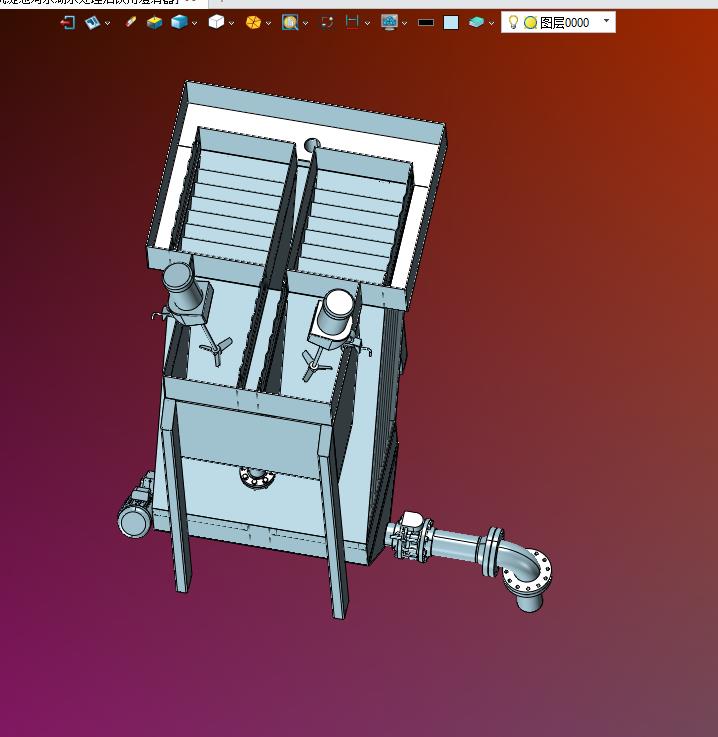The height and width of the screenshot is (737, 718).
Task: Click the magnifier zoom window icon
Action: pyautogui.click(x=290, y=23)
